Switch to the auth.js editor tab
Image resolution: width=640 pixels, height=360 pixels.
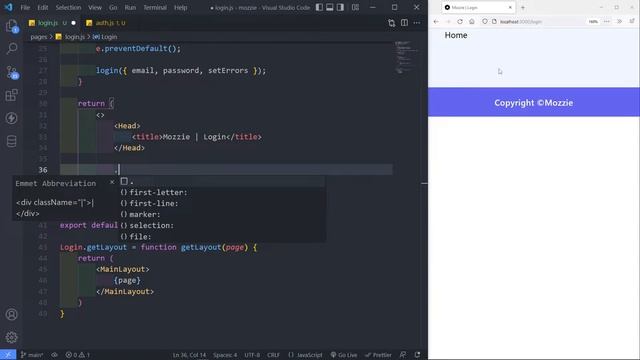(x=106, y=23)
